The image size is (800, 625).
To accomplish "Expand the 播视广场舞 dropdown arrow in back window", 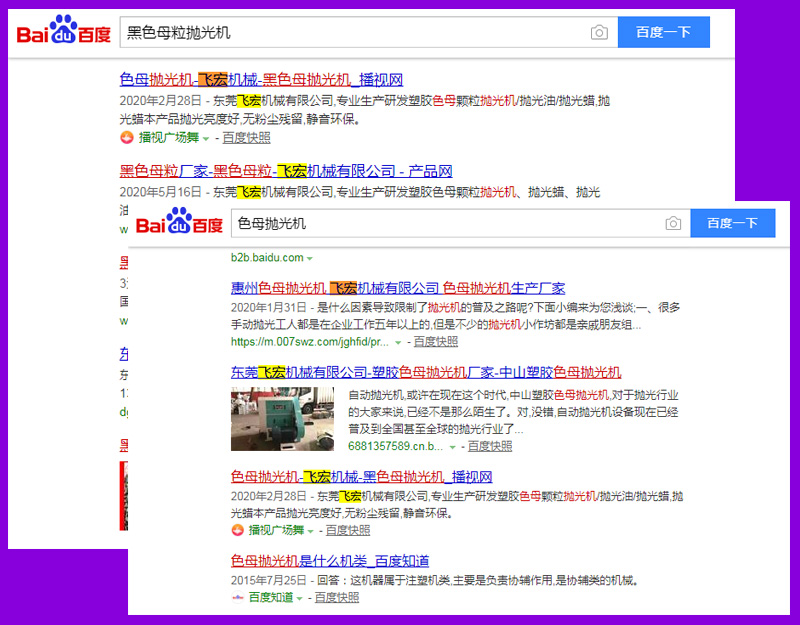I will 206,139.
